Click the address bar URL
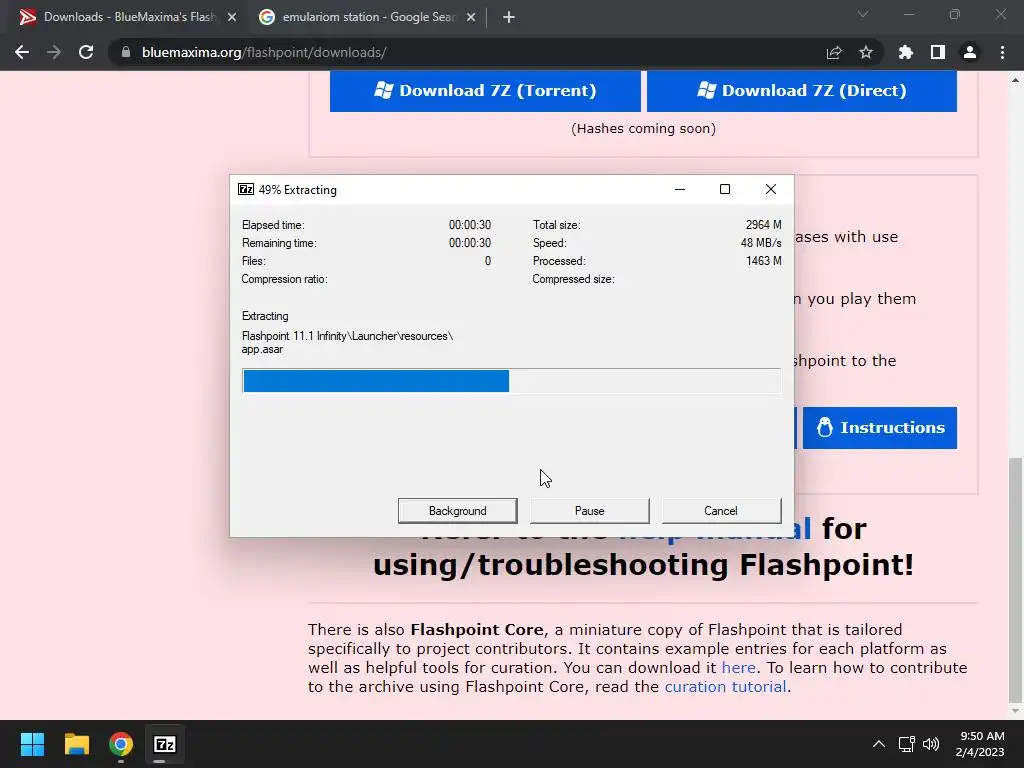 click(264, 52)
